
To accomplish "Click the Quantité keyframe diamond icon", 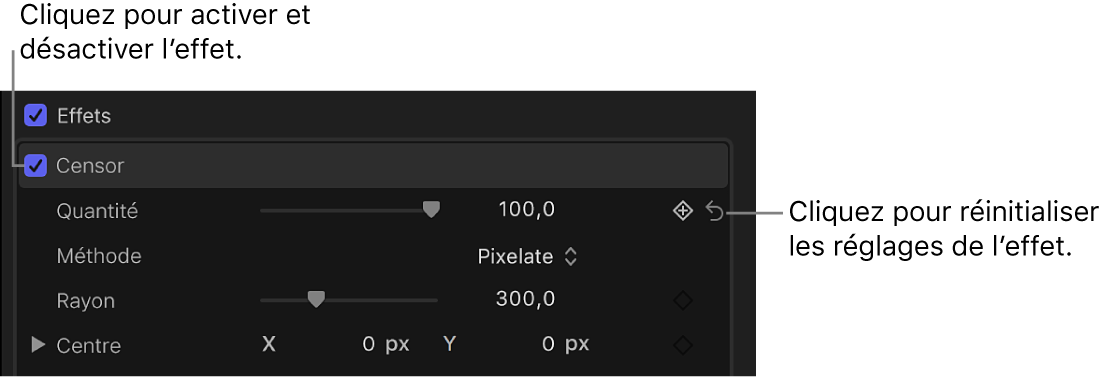I will [x=682, y=211].
